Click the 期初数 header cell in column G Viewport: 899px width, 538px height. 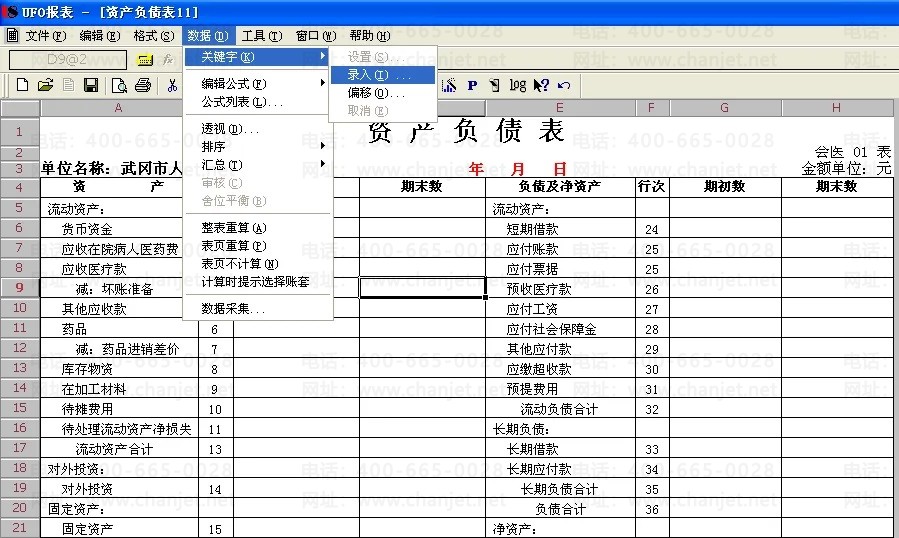[x=725, y=186]
